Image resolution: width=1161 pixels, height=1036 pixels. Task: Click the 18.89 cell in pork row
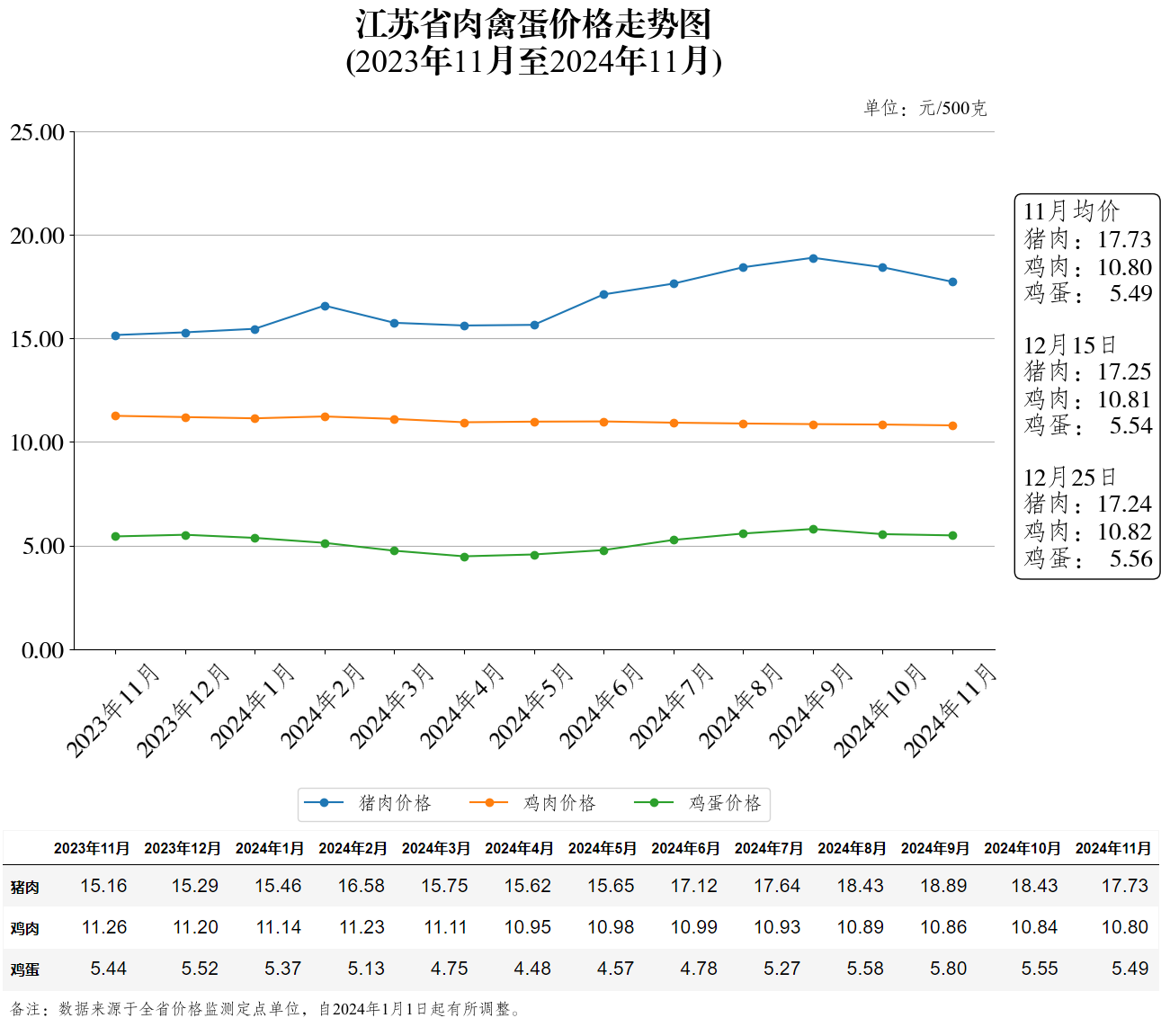(x=943, y=886)
